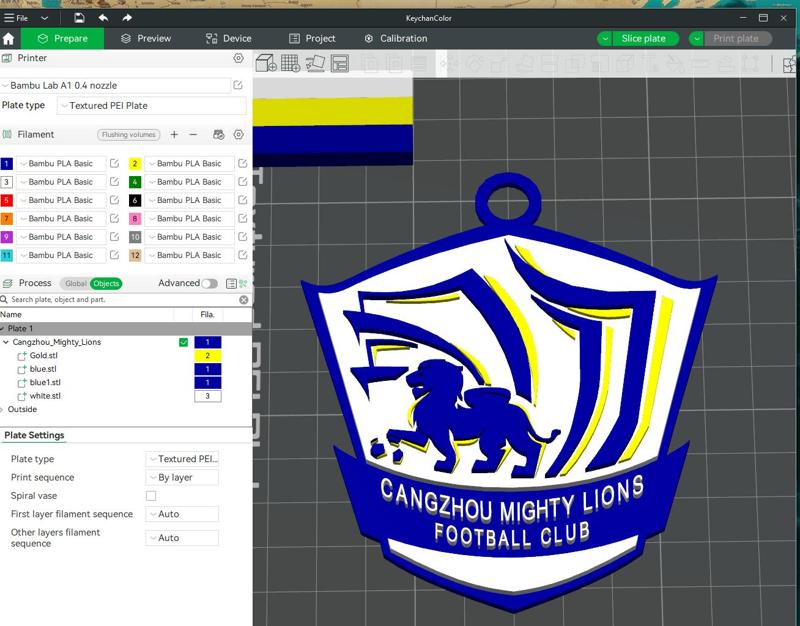Click the auto-orient icon in the top toolbar
This screenshot has width=800, height=626.
[314, 62]
